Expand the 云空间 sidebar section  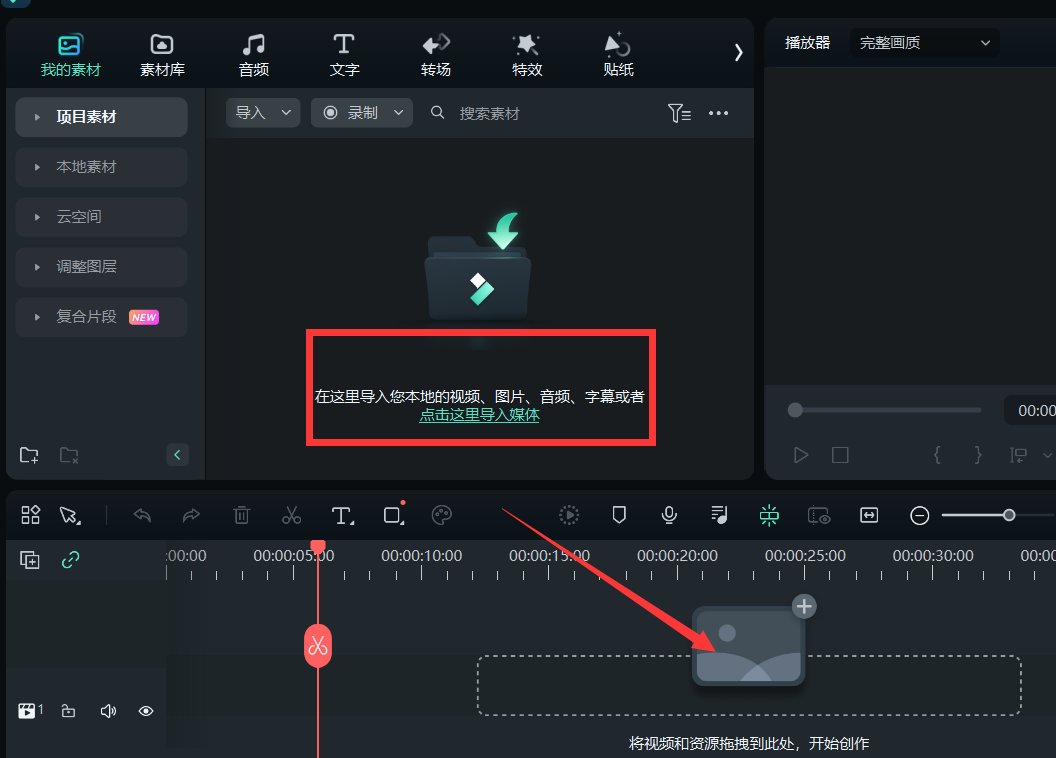[x=100, y=217]
